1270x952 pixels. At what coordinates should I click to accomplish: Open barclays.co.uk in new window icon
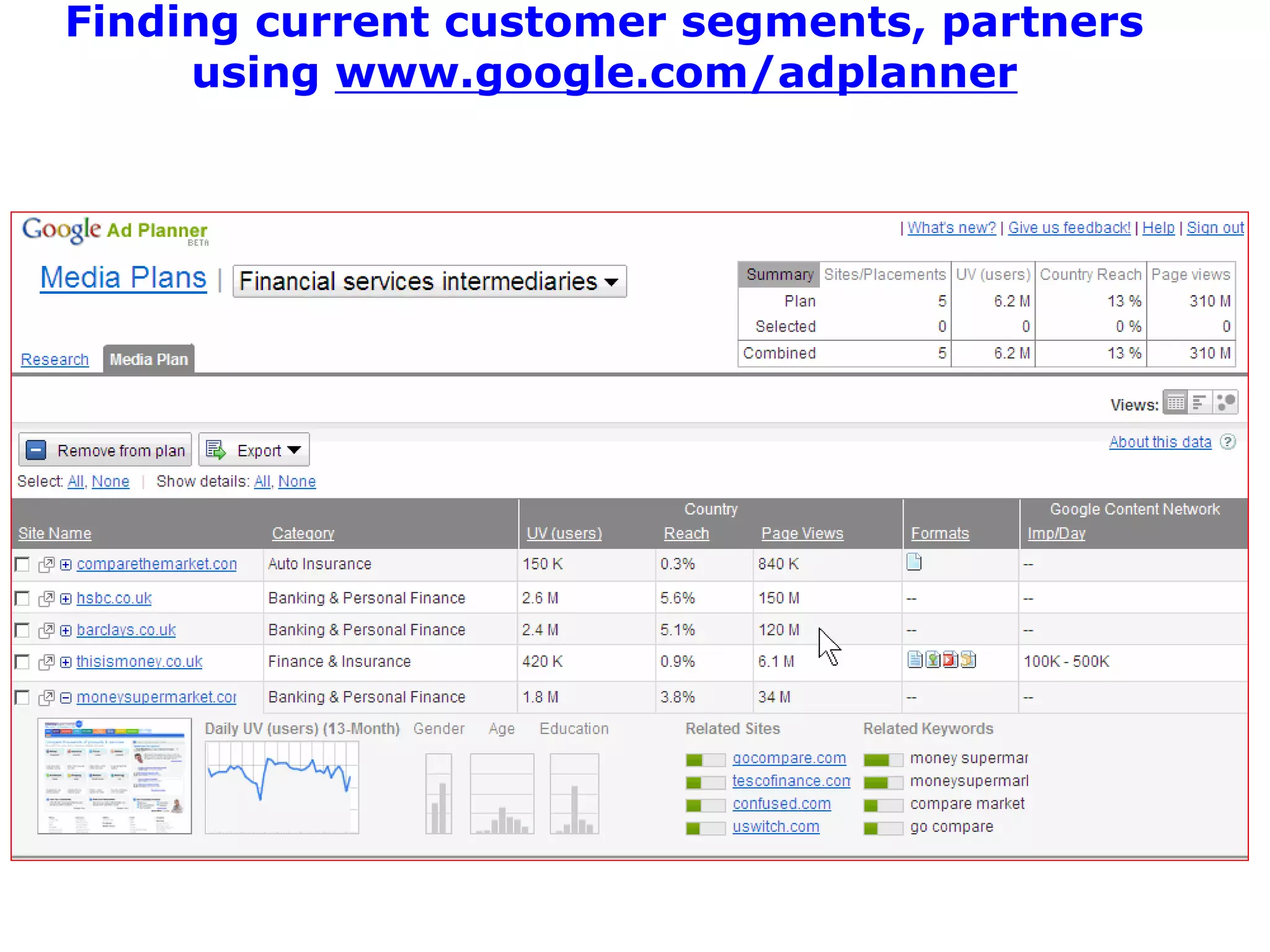[x=47, y=630]
